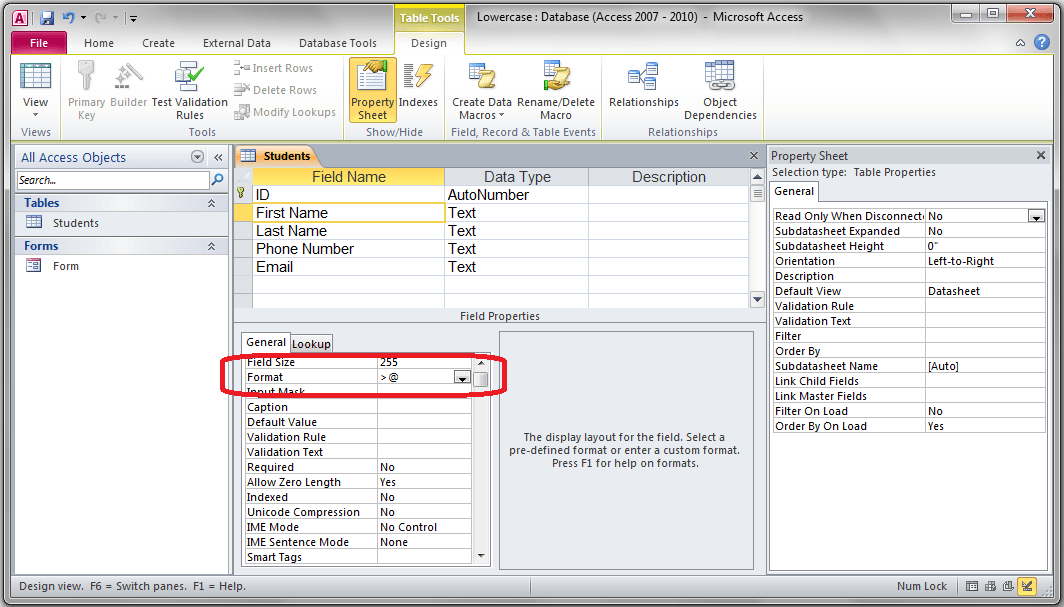Image resolution: width=1064 pixels, height=607 pixels.
Task: Click the Default View value Datasheet
Action: click(985, 291)
